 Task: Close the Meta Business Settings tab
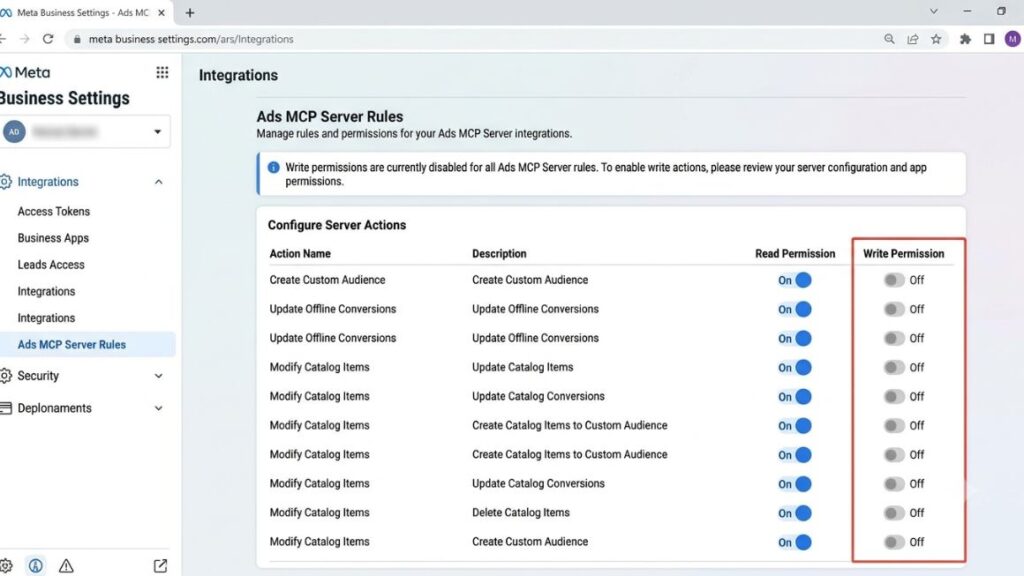pyautogui.click(x=161, y=12)
